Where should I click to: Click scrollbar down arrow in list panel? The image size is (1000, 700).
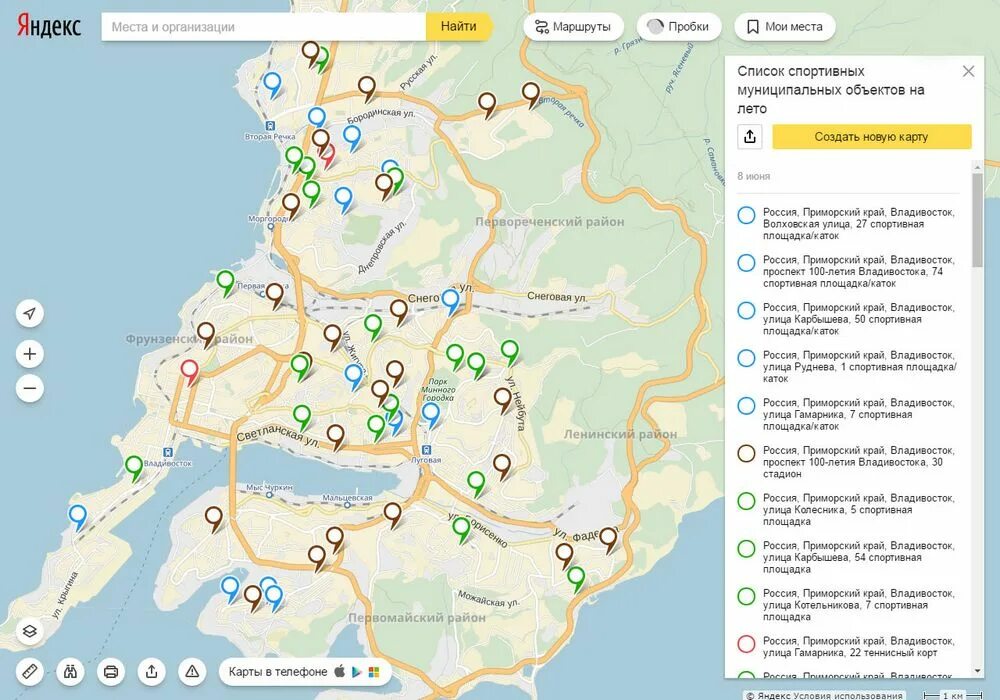[977, 671]
